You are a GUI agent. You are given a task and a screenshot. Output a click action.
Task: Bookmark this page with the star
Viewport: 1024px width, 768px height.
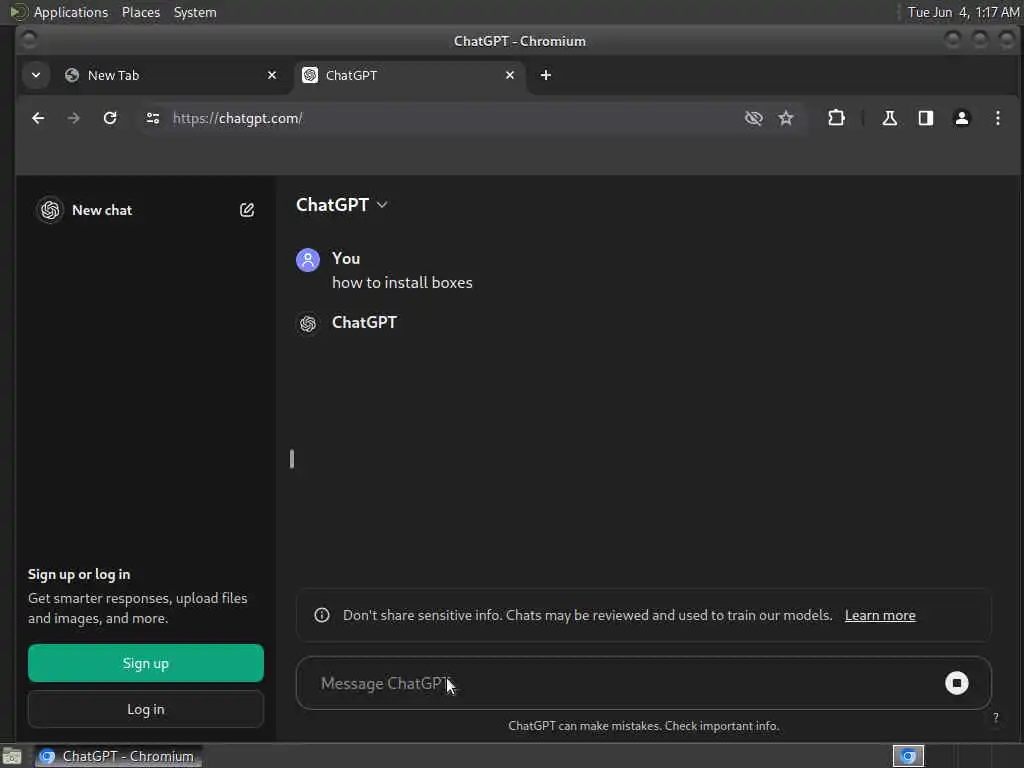[x=786, y=118]
